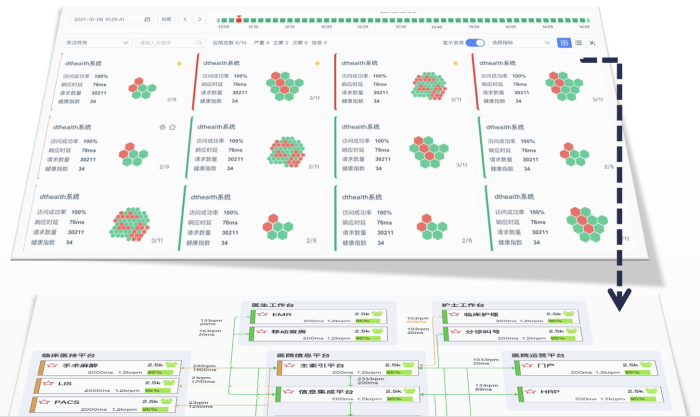This screenshot has height=417, width=700.
Task: Star the EMR node
Action: click(x=261, y=315)
